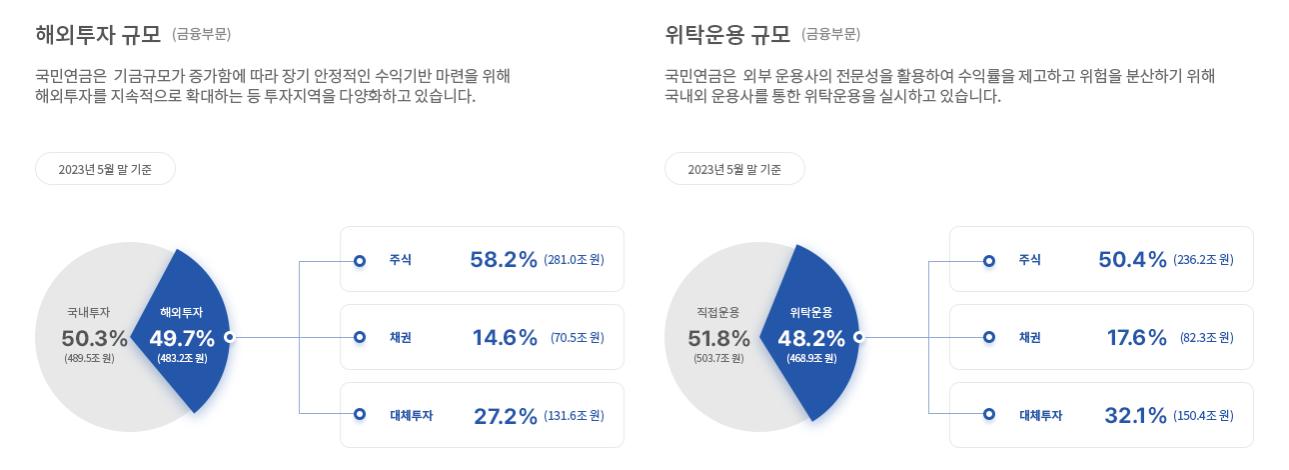Click the 위탁운용 규모 section heading

727,35
